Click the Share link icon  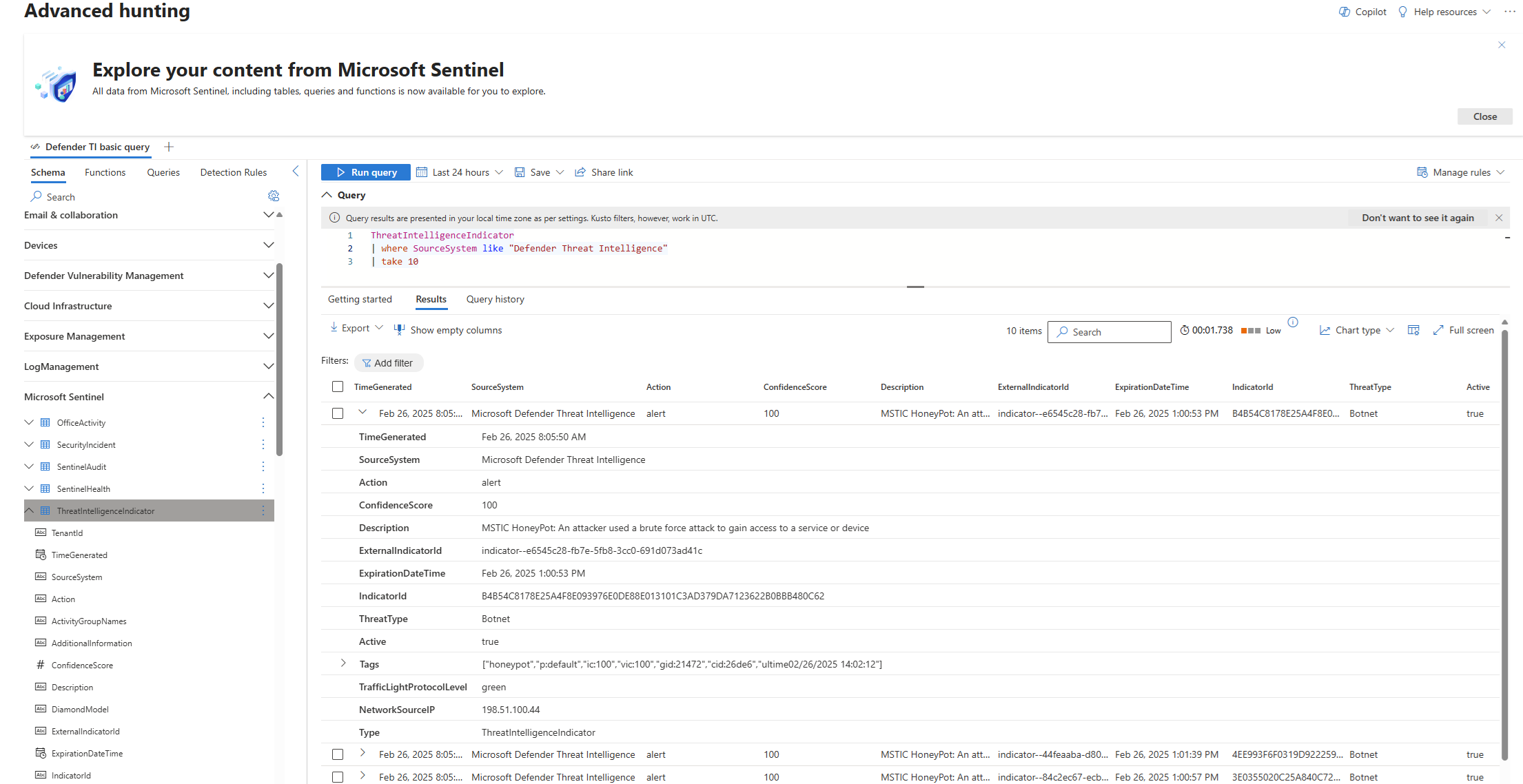point(580,172)
